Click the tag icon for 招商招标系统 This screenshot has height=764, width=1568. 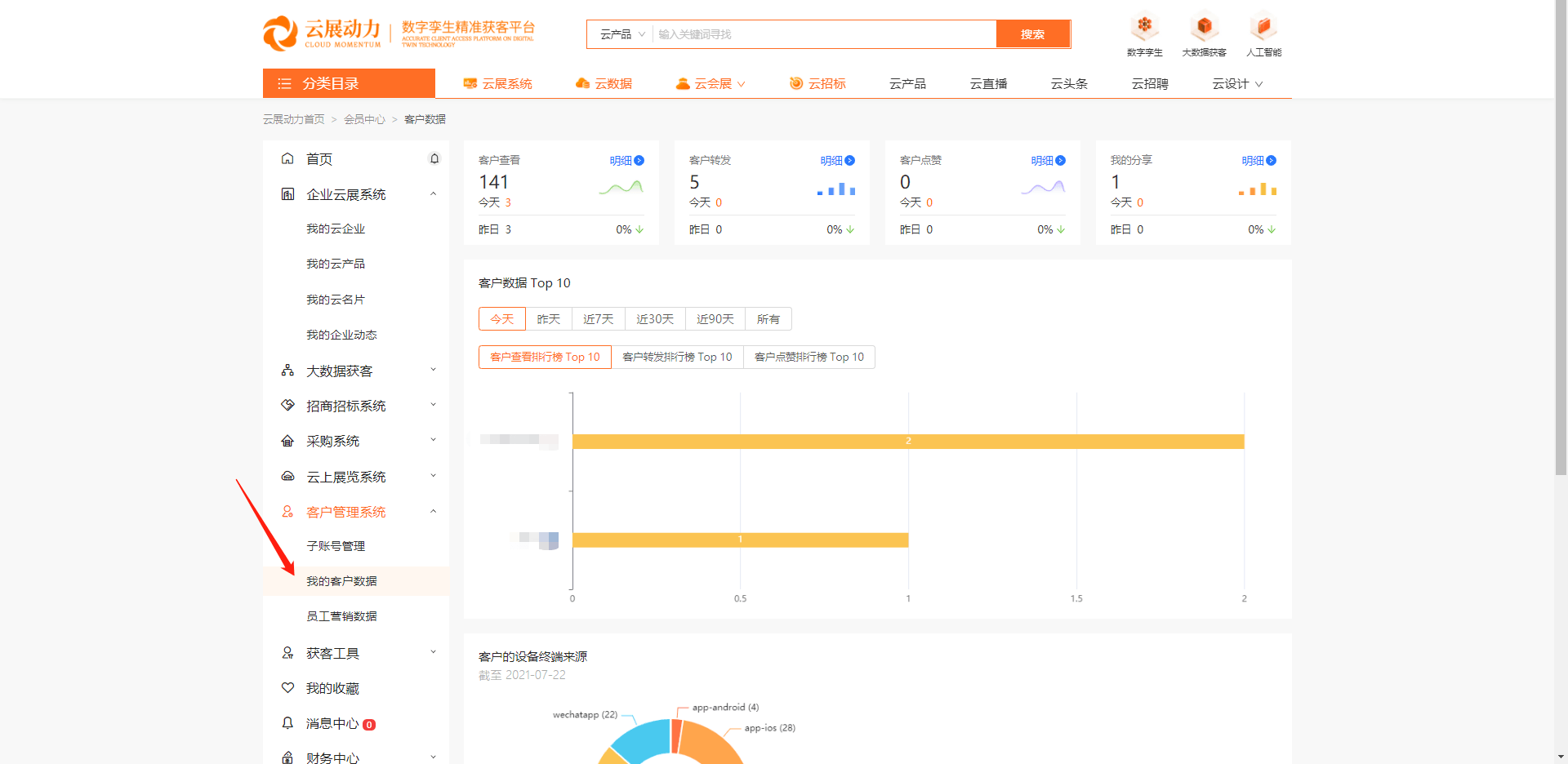(287, 404)
